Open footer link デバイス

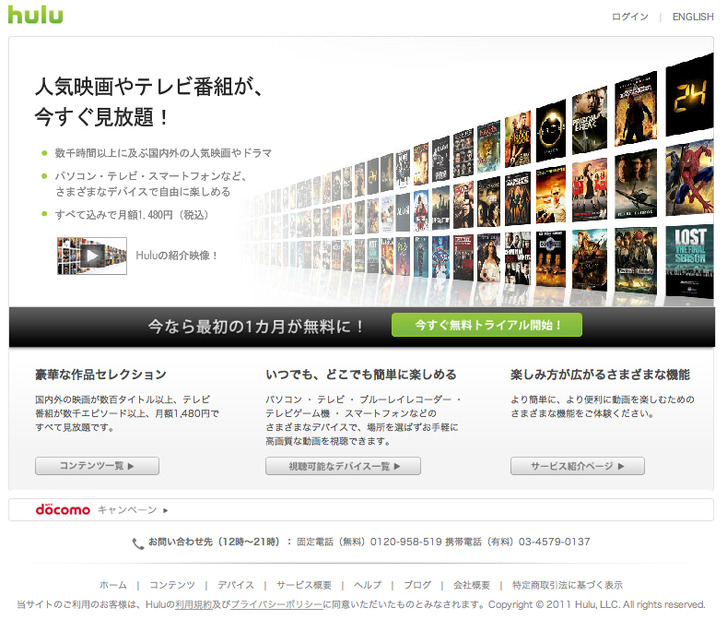pos(236,585)
